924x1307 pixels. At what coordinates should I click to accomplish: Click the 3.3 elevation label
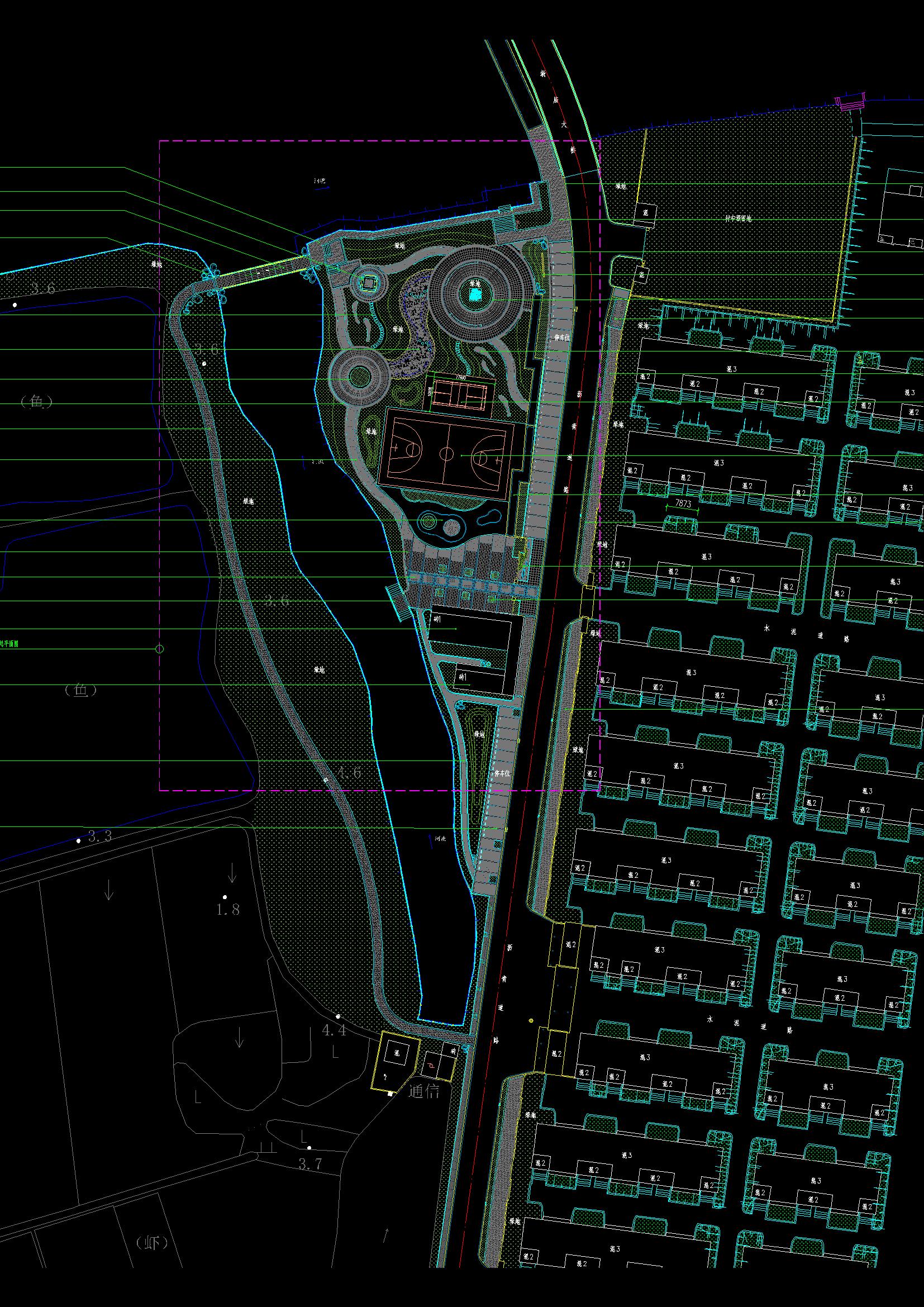[x=99, y=837]
